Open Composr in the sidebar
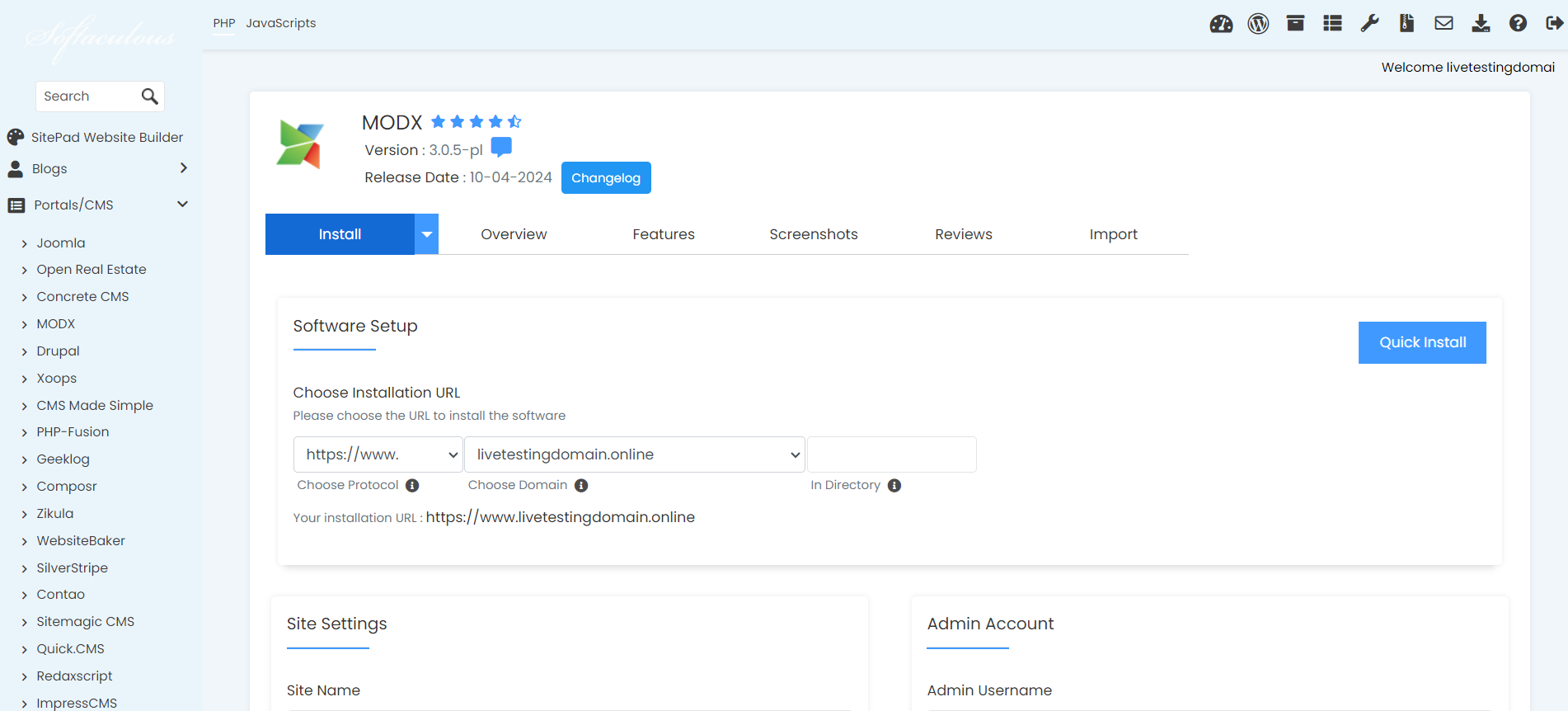The height and width of the screenshot is (711, 1568). tap(67, 487)
